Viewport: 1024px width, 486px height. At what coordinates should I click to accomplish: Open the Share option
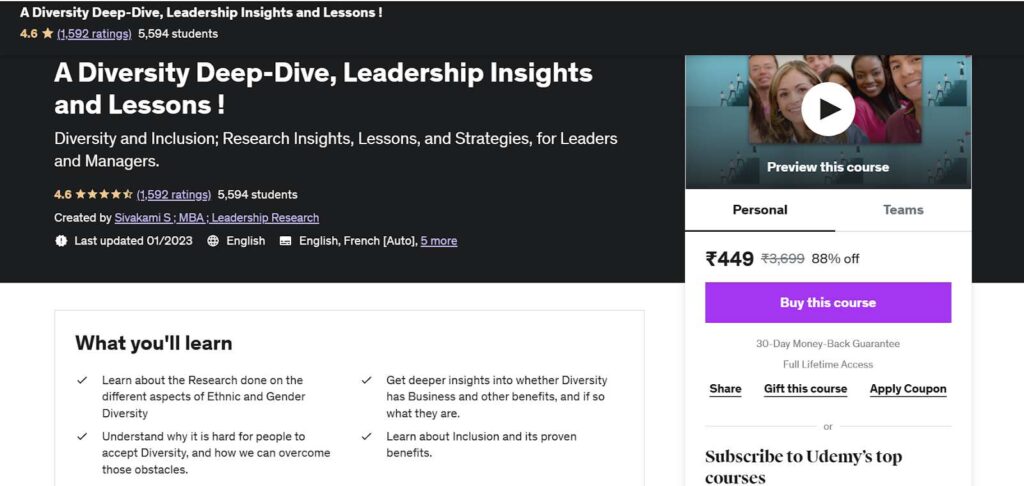(x=726, y=389)
